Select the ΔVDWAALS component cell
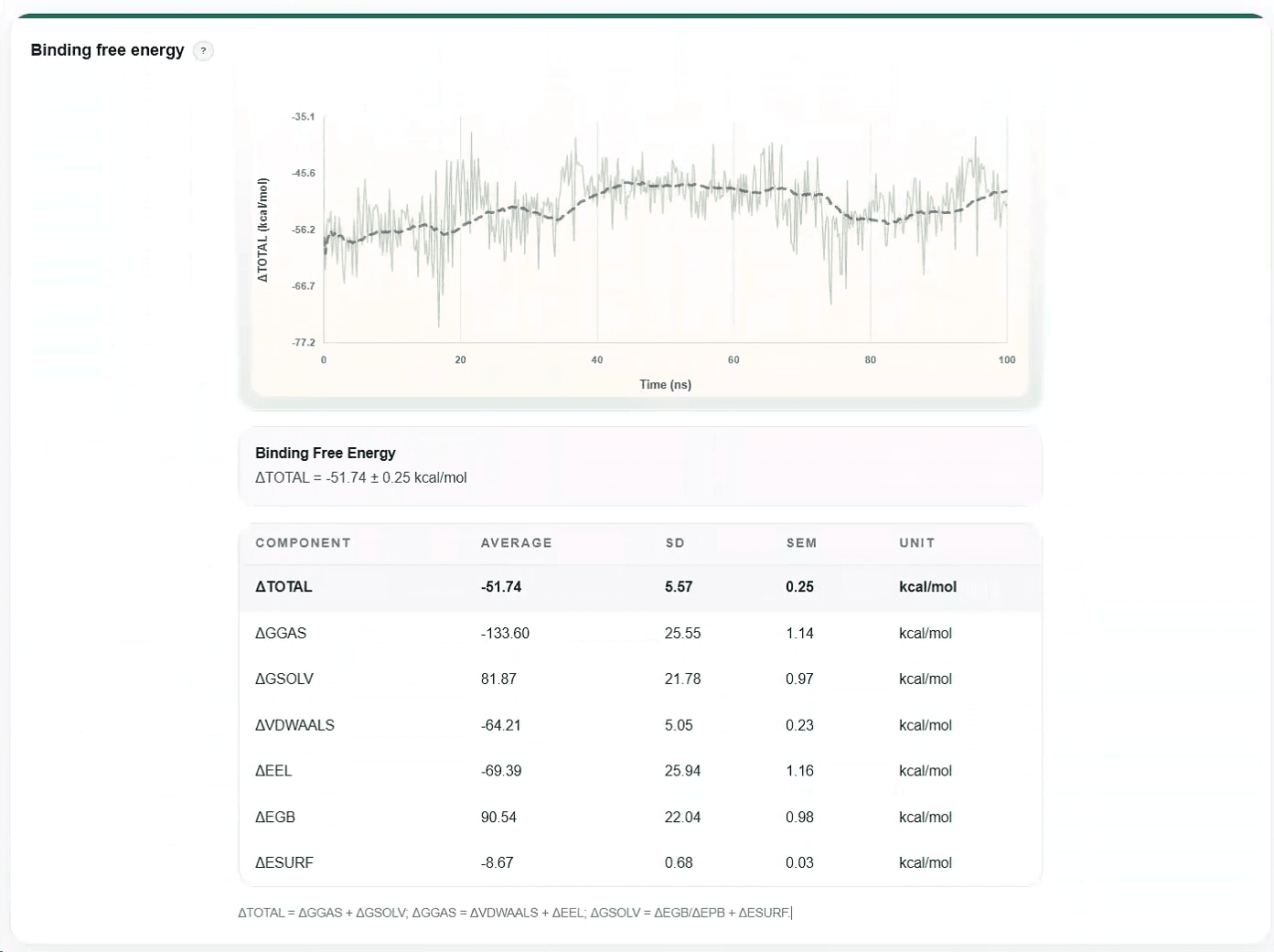 pos(294,725)
